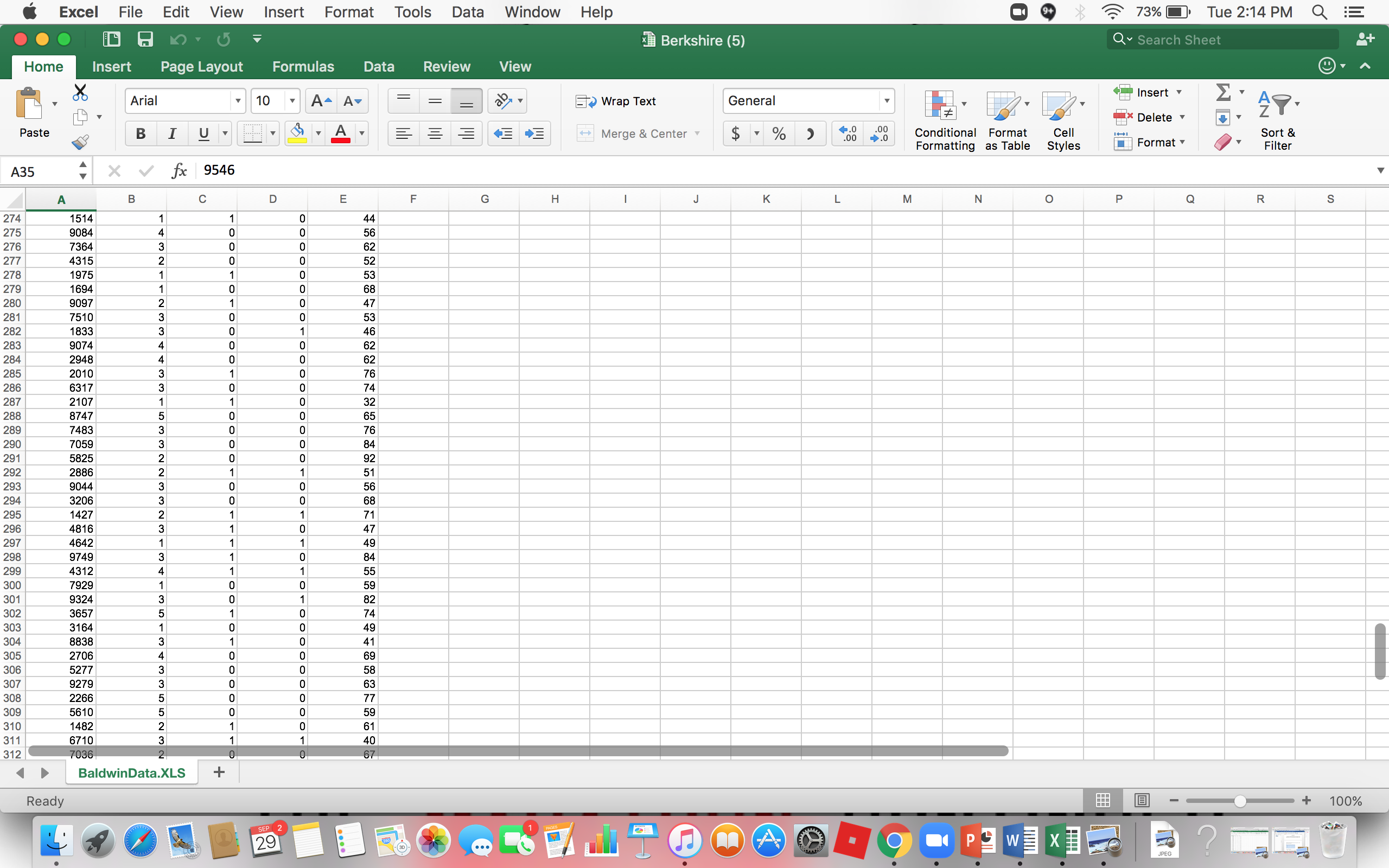Viewport: 1389px width, 868px height.
Task: Toggle italic formatting
Action: click(x=171, y=133)
